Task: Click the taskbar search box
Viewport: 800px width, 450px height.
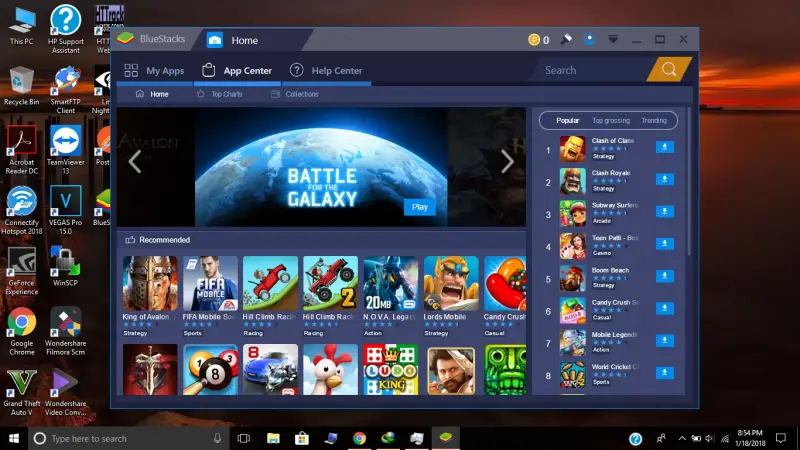Action: point(128,438)
